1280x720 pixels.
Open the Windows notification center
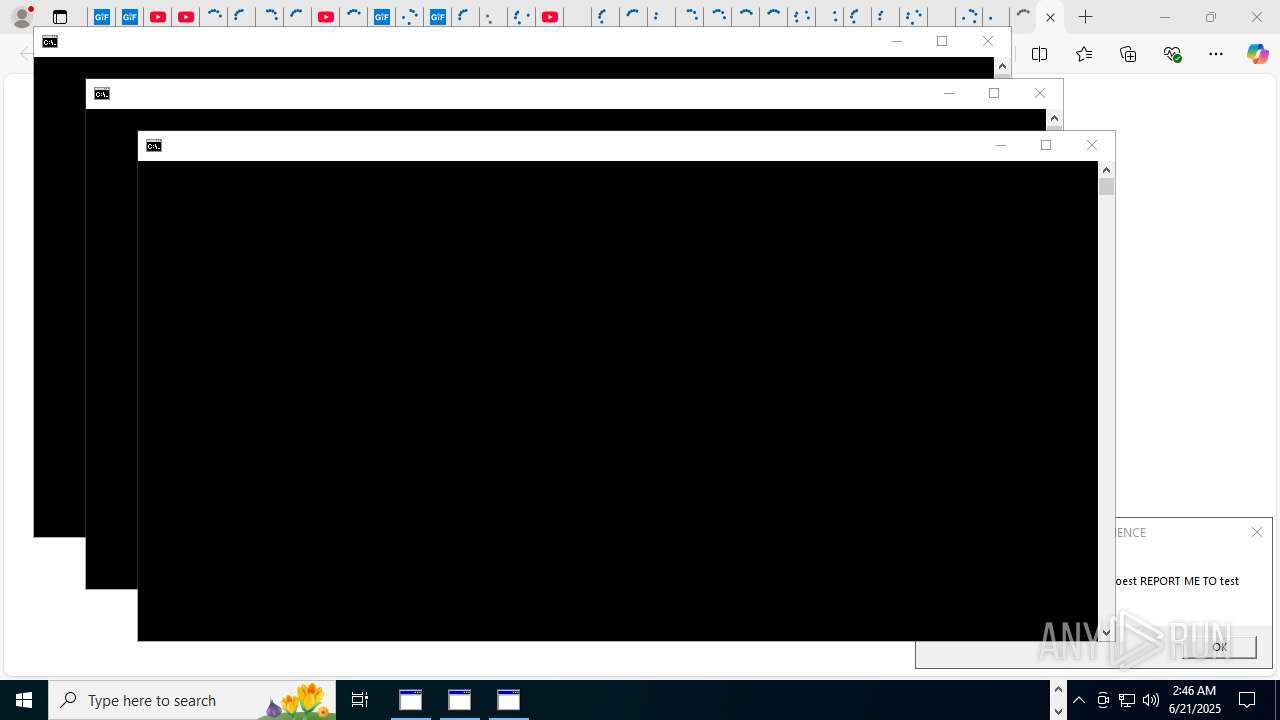pos(1248,700)
